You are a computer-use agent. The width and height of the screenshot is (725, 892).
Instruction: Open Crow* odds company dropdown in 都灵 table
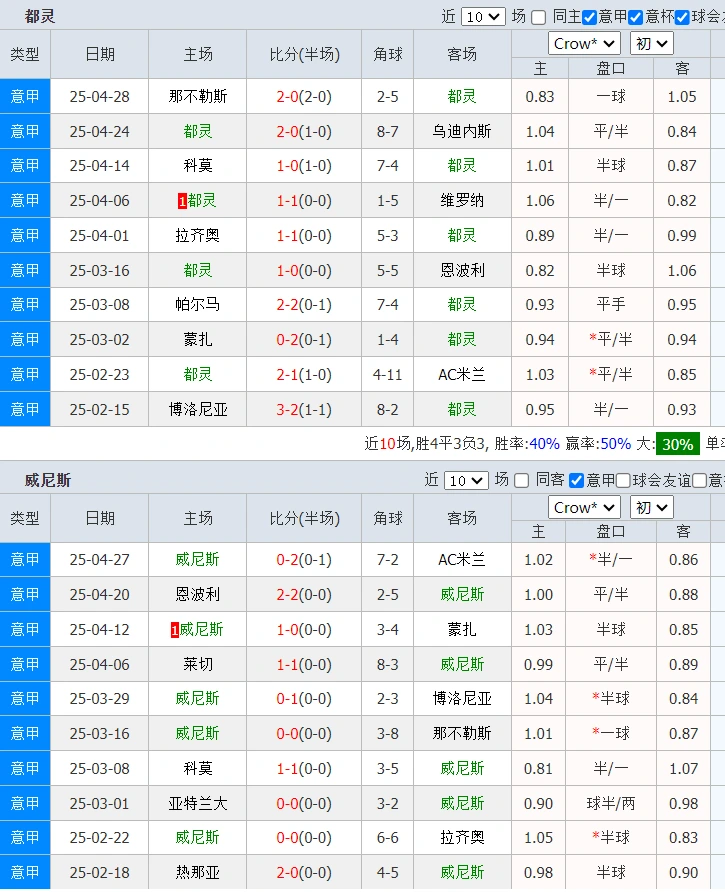[583, 44]
